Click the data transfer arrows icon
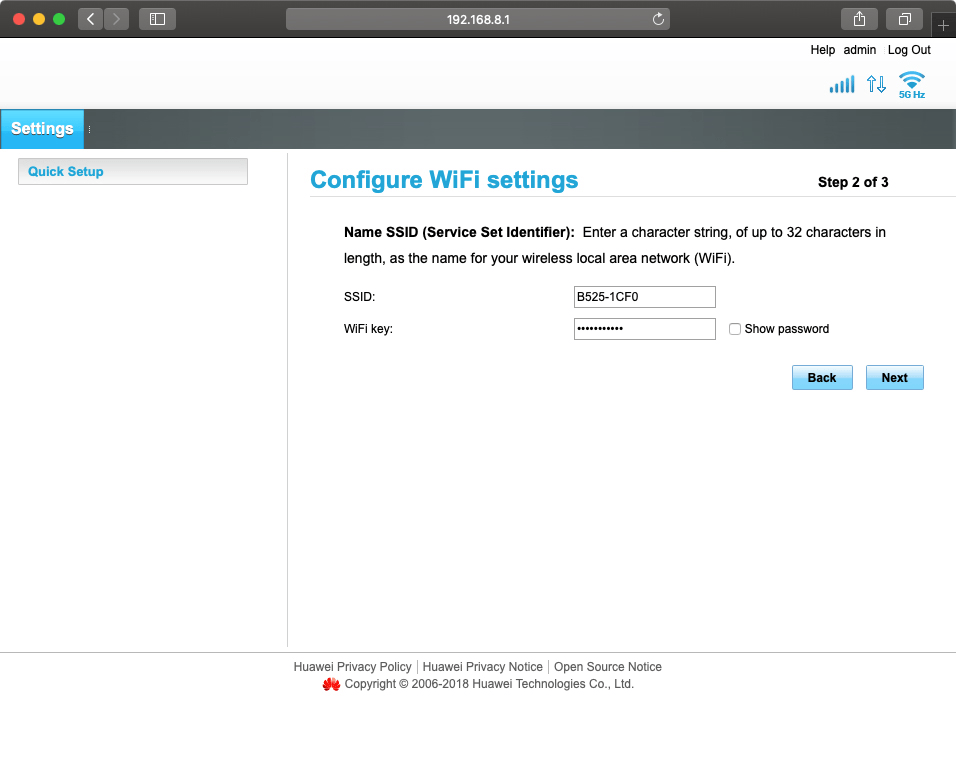956x777 pixels. [876, 85]
